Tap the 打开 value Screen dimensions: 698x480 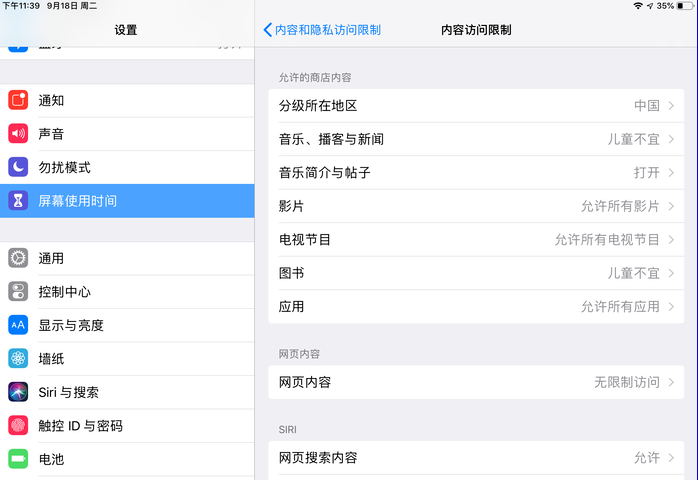pos(647,173)
